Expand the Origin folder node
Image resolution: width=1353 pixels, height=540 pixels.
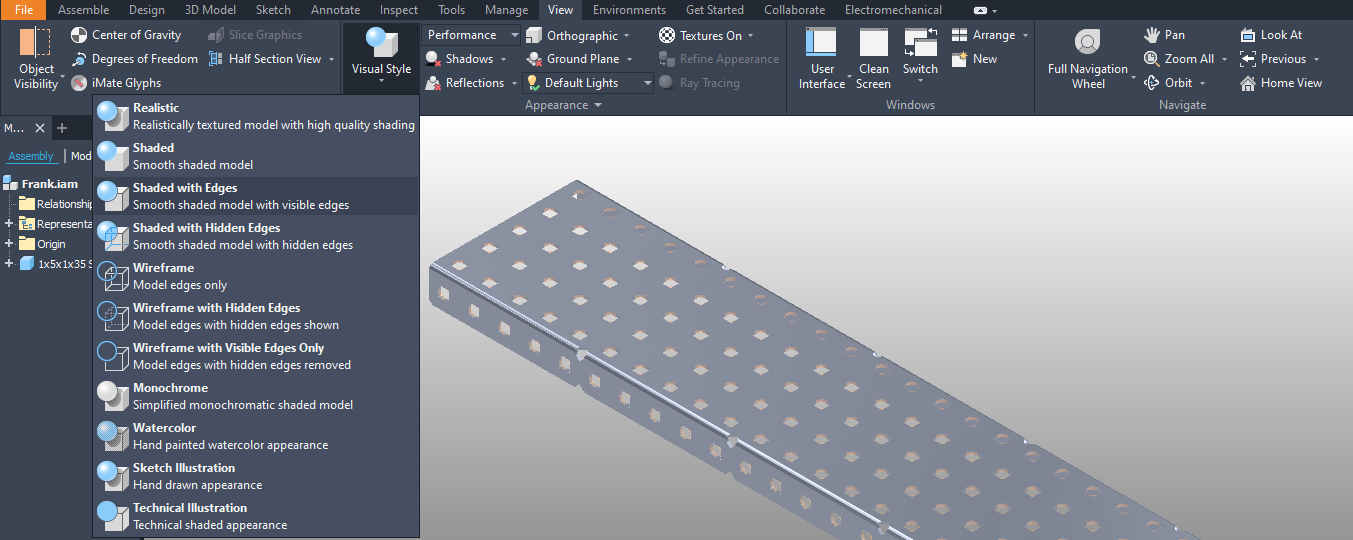pos(9,243)
